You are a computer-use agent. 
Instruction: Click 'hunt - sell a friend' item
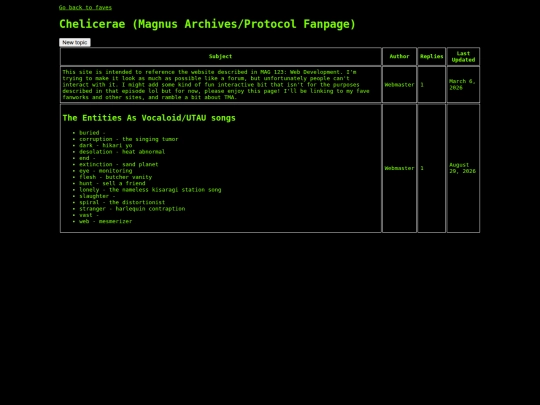pos(112,184)
